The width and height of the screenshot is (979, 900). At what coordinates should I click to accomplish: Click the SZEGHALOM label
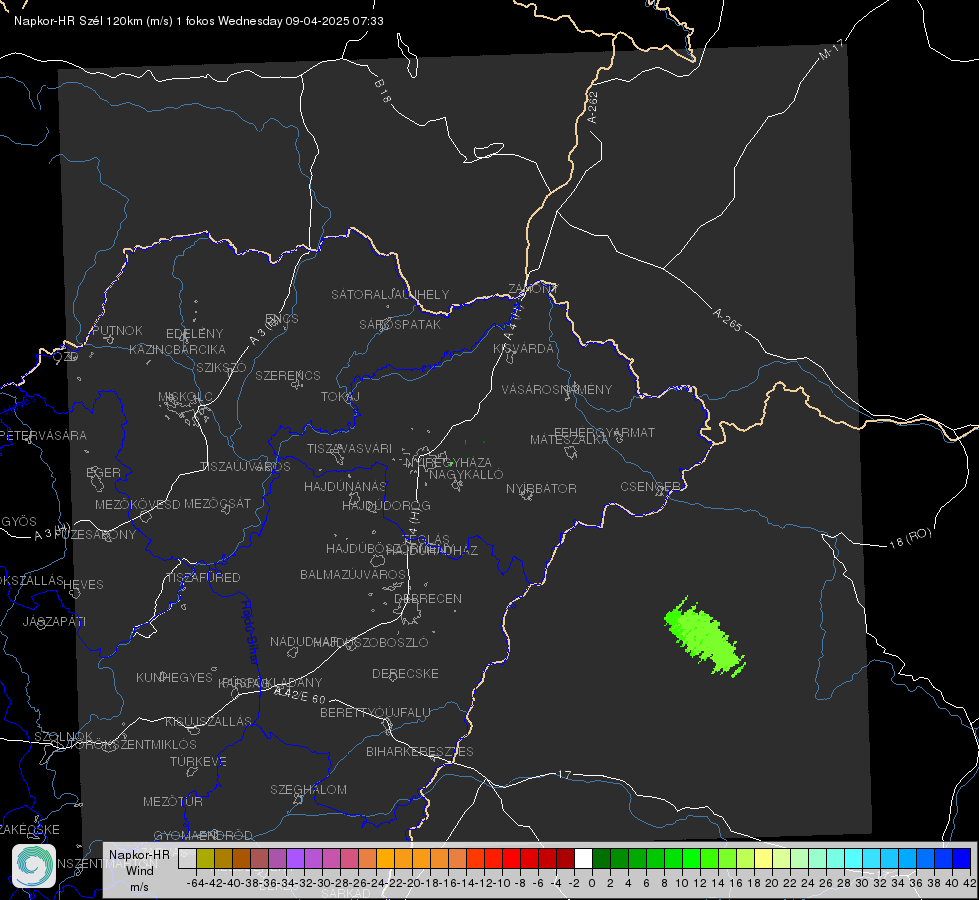308,789
